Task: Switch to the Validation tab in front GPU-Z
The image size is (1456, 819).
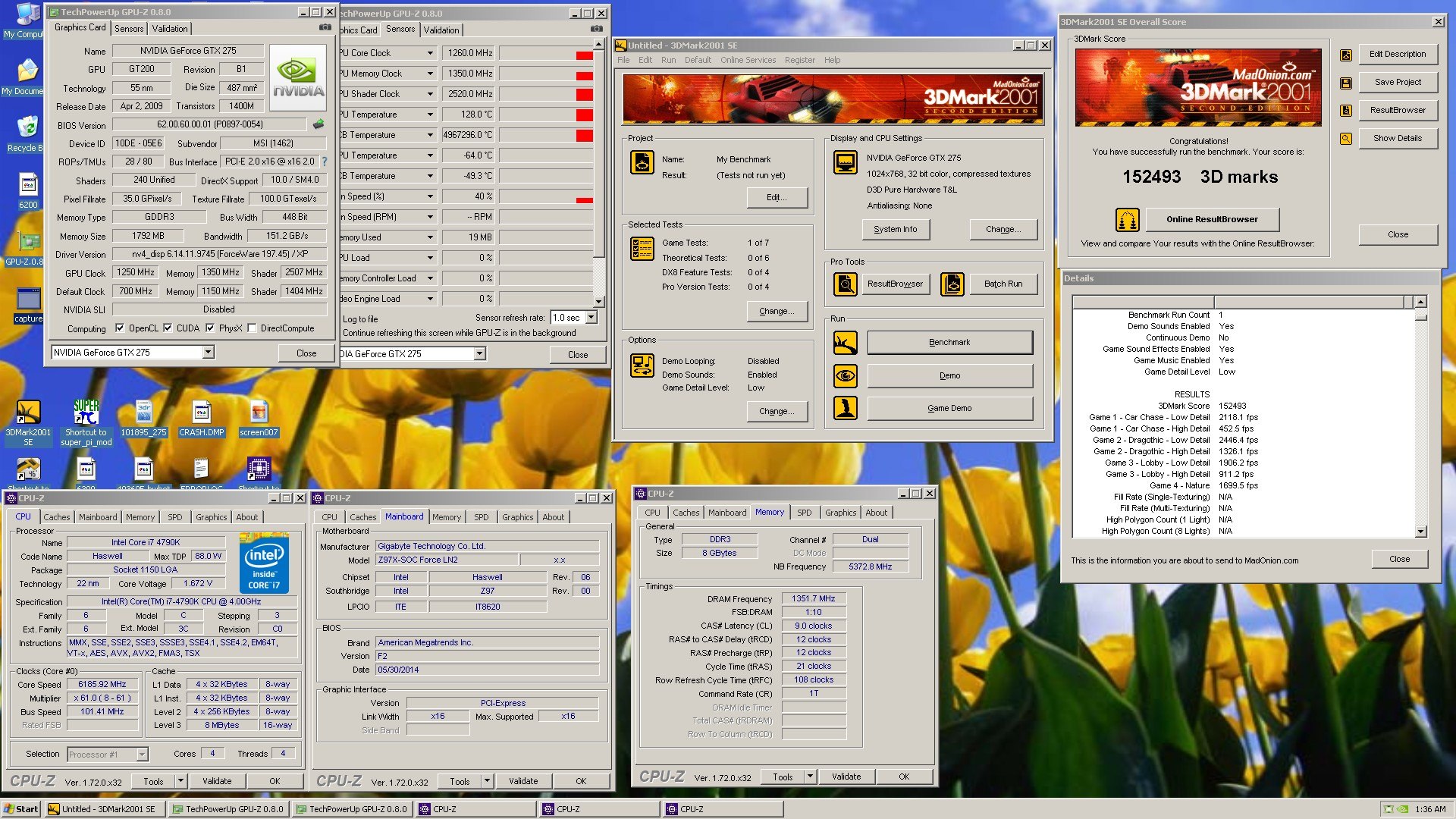Action: [x=170, y=28]
